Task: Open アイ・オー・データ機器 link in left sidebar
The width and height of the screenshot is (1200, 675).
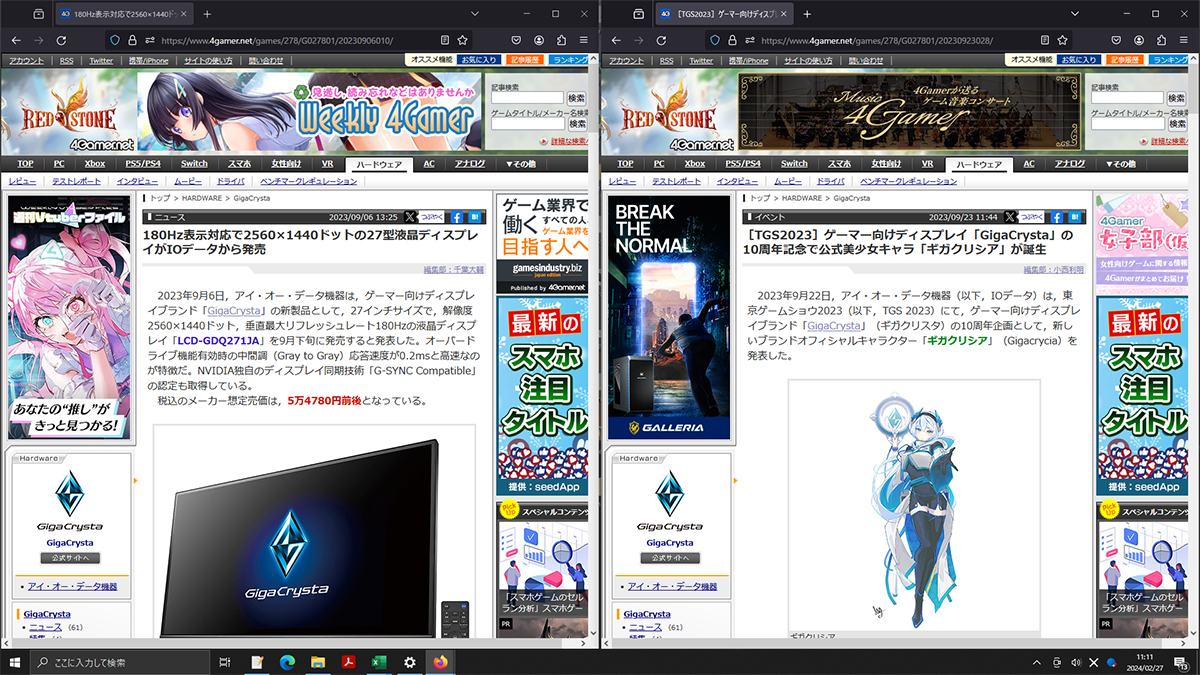Action: [x=72, y=586]
